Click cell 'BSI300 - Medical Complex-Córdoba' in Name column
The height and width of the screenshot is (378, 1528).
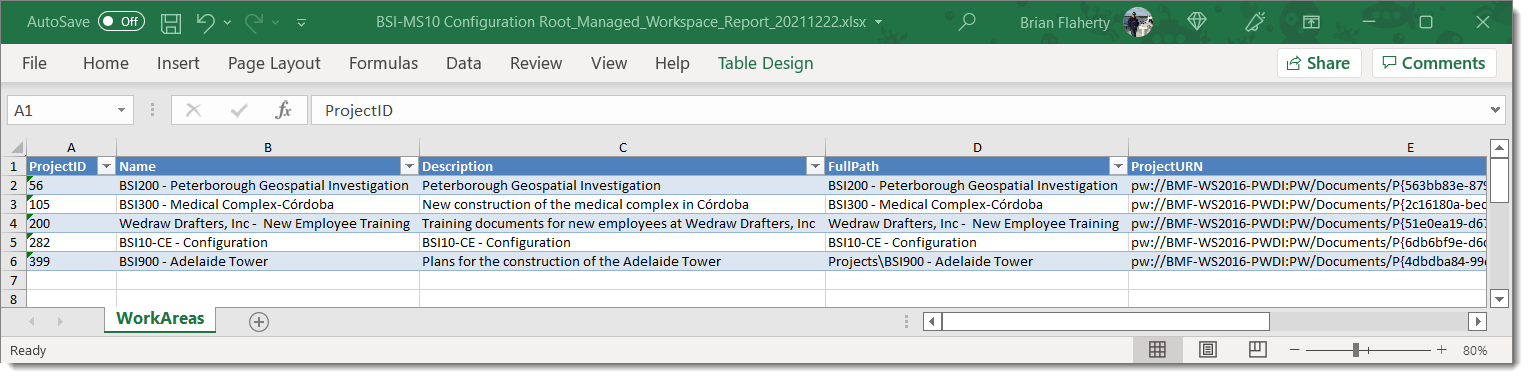[268, 204]
